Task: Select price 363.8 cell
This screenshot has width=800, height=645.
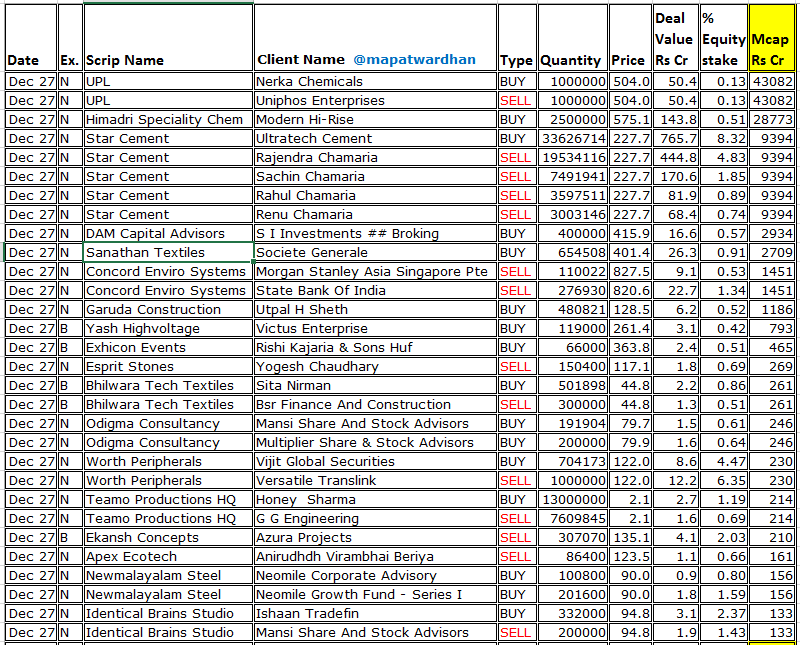Action: point(630,348)
